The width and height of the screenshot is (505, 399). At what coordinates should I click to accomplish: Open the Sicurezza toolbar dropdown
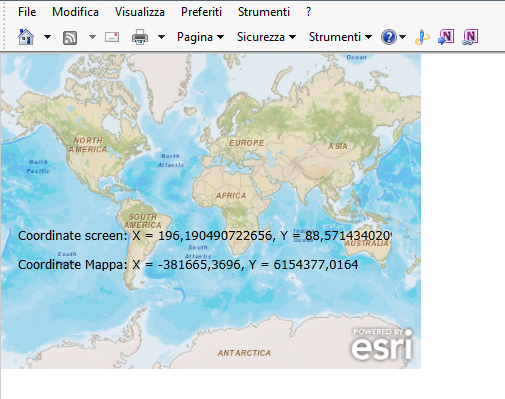pyautogui.click(x=266, y=37)
